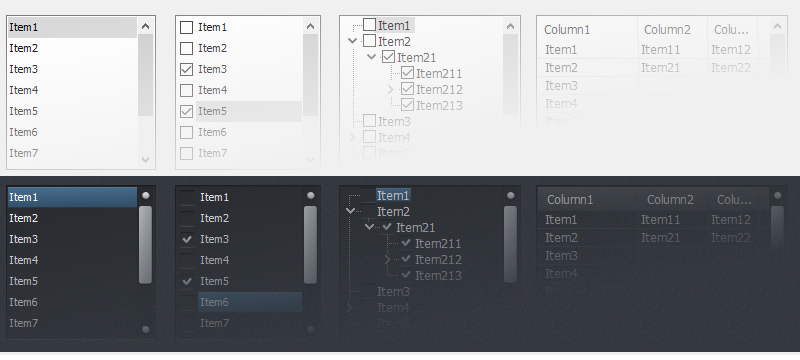Check the Item1 checkbox in light checklist

[187, 27]
